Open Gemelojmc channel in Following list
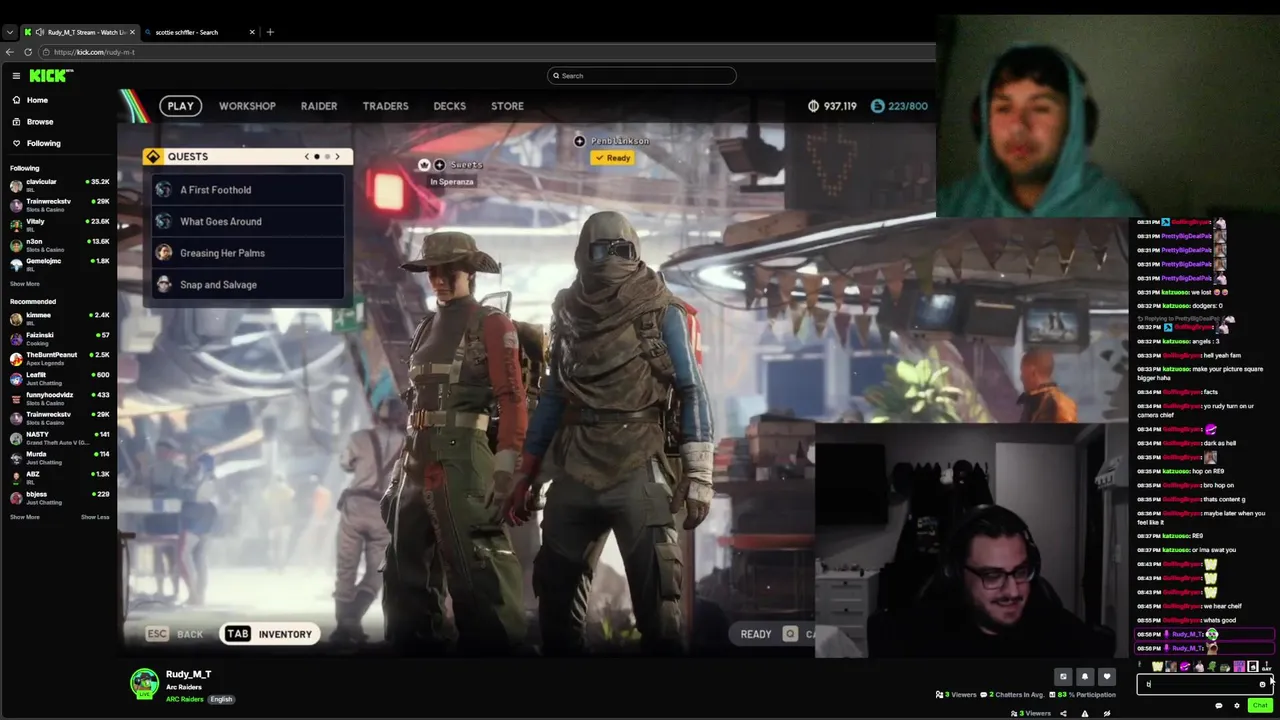Viewport: 1280px width, 720px height. (58, 264)
